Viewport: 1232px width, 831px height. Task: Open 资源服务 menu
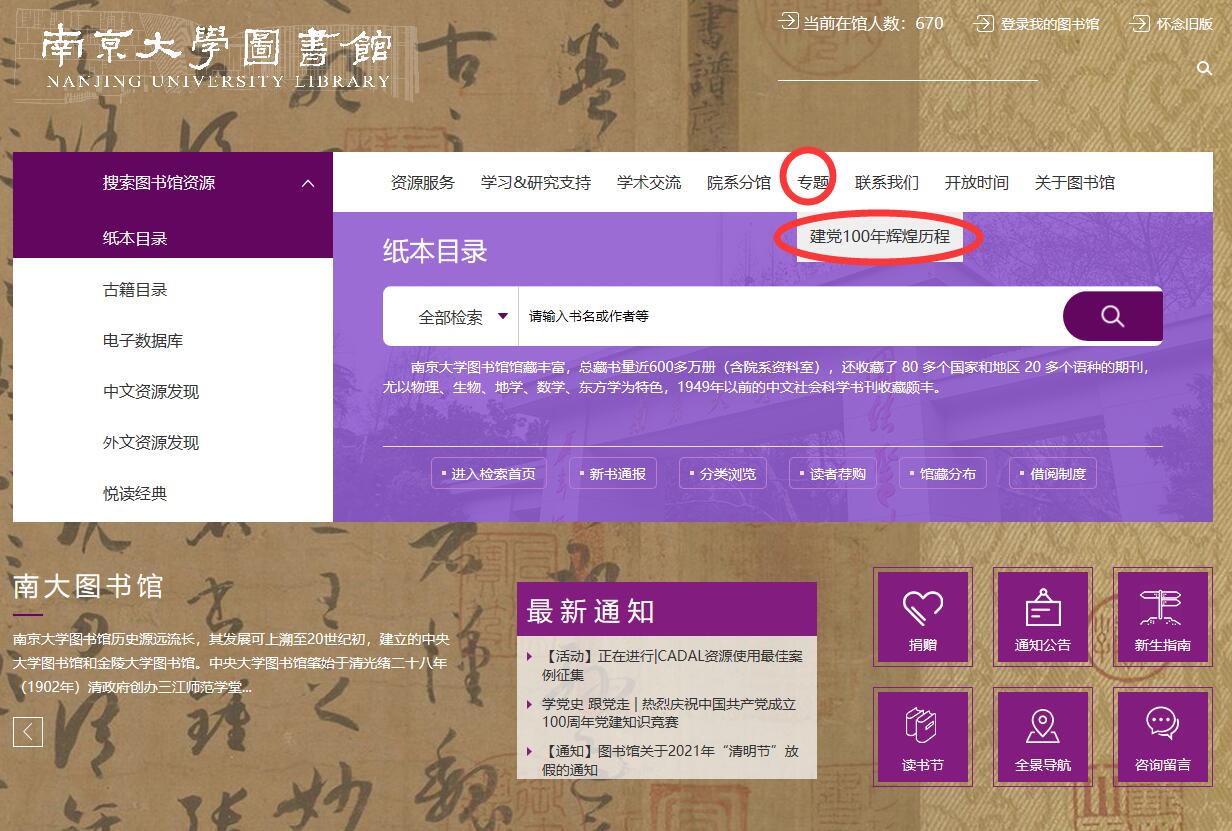(x=423, y=183)
